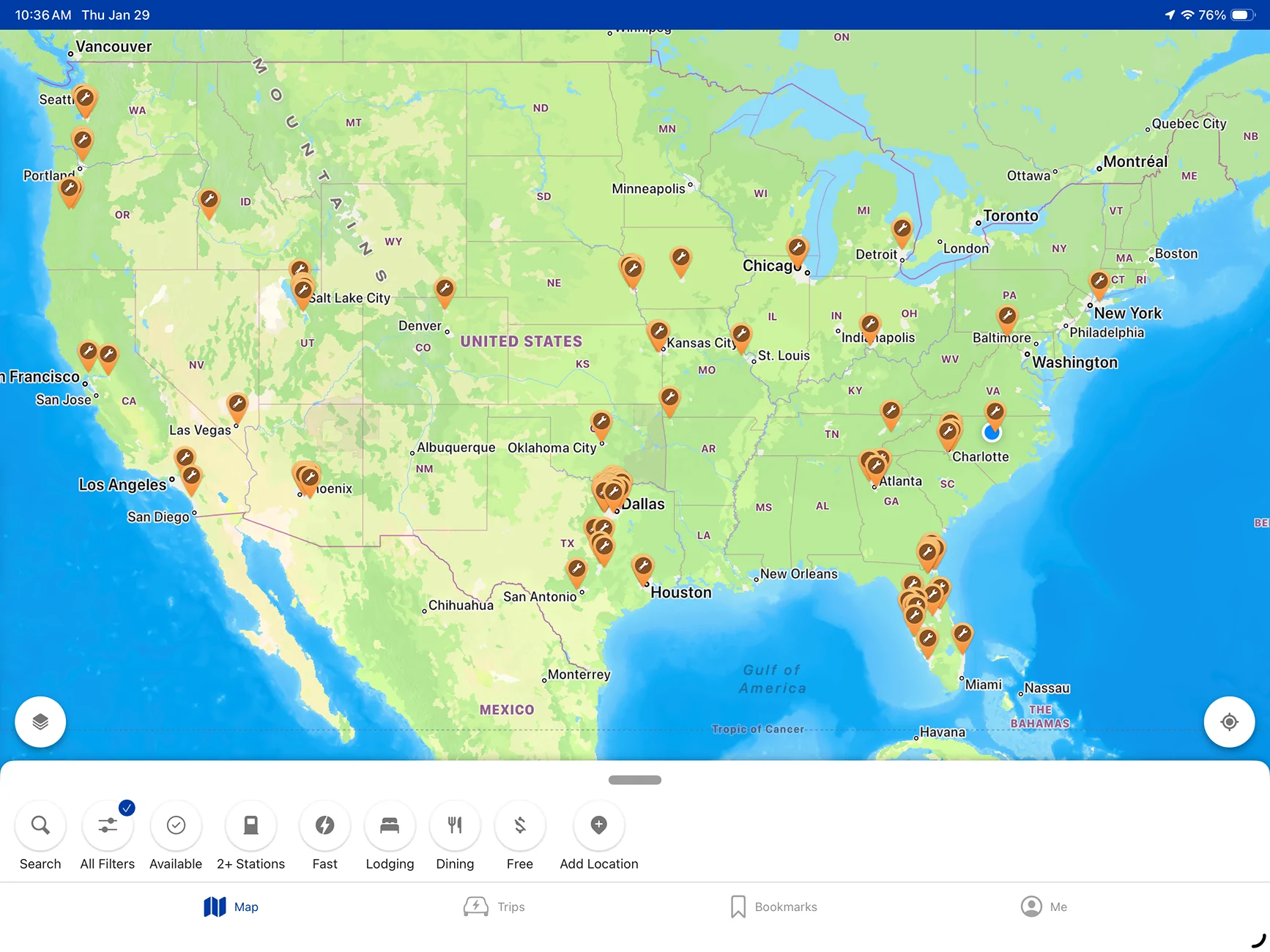The width and height of the screenshot is (1270, 952).
Task: Expand the bottom panel drag handle
Action: click(x=635, y=780)
